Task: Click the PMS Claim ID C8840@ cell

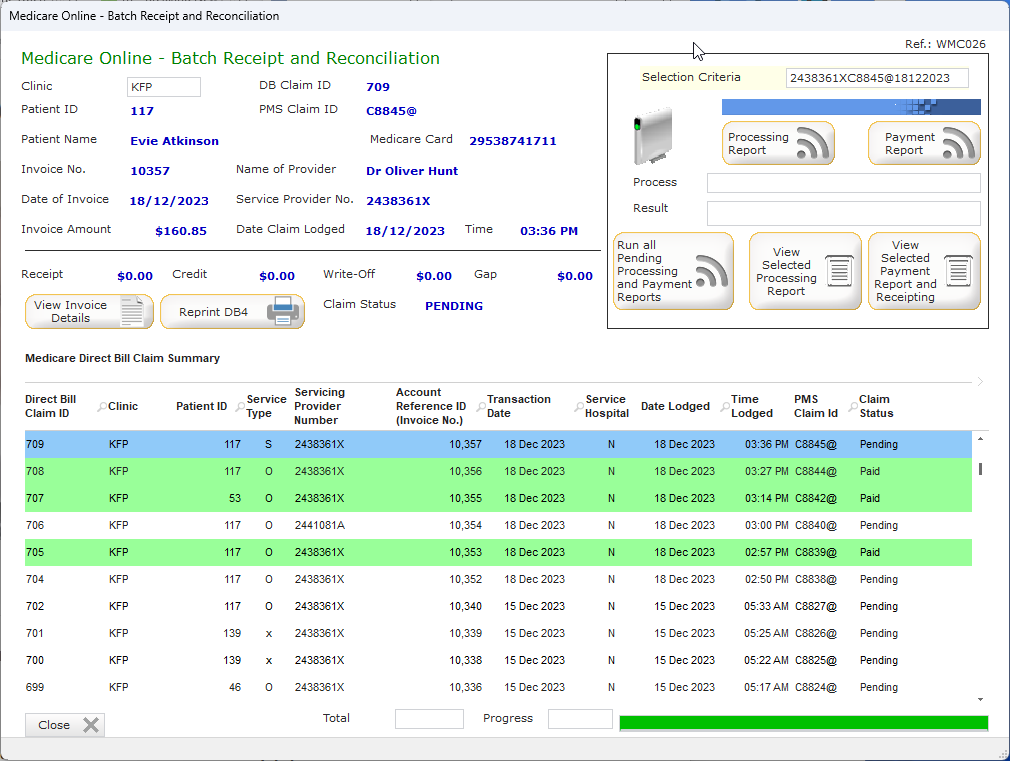Action: pos(815,526)
